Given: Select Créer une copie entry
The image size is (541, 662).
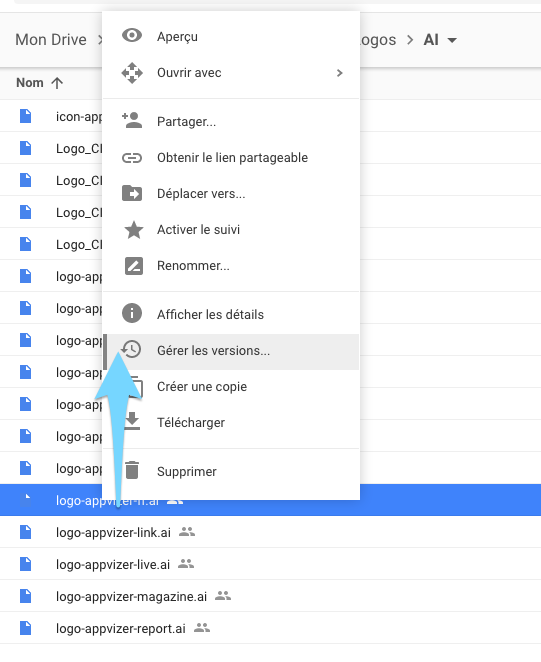Looking at the screenshot, I should point(231,387).
